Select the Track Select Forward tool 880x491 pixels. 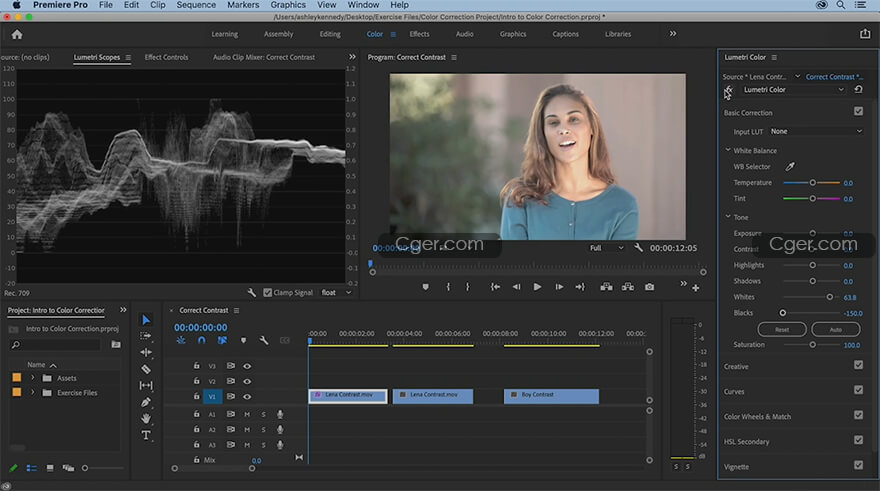[146, 336]
